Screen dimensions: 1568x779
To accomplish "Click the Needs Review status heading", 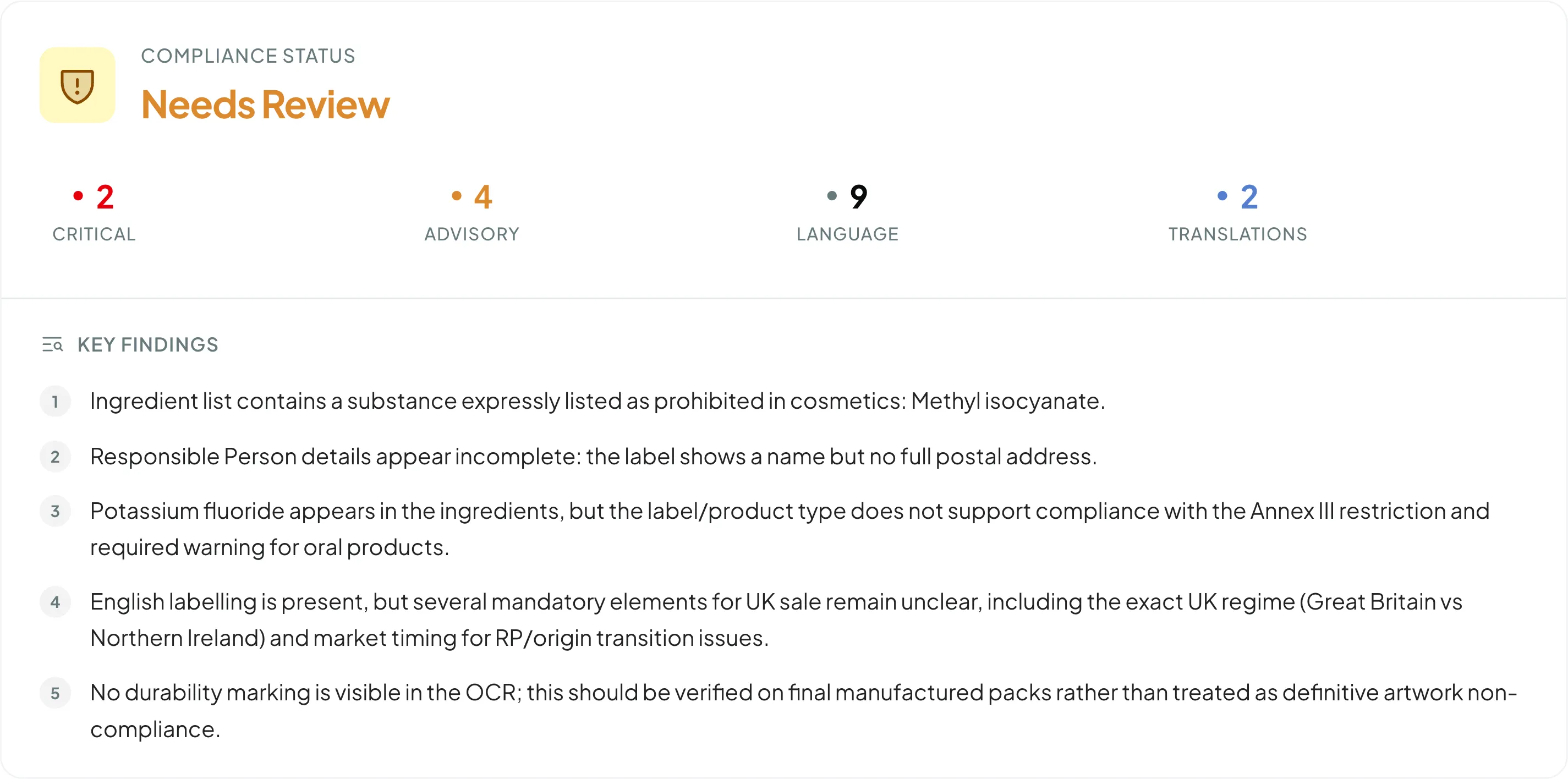I will click(265, 105).
